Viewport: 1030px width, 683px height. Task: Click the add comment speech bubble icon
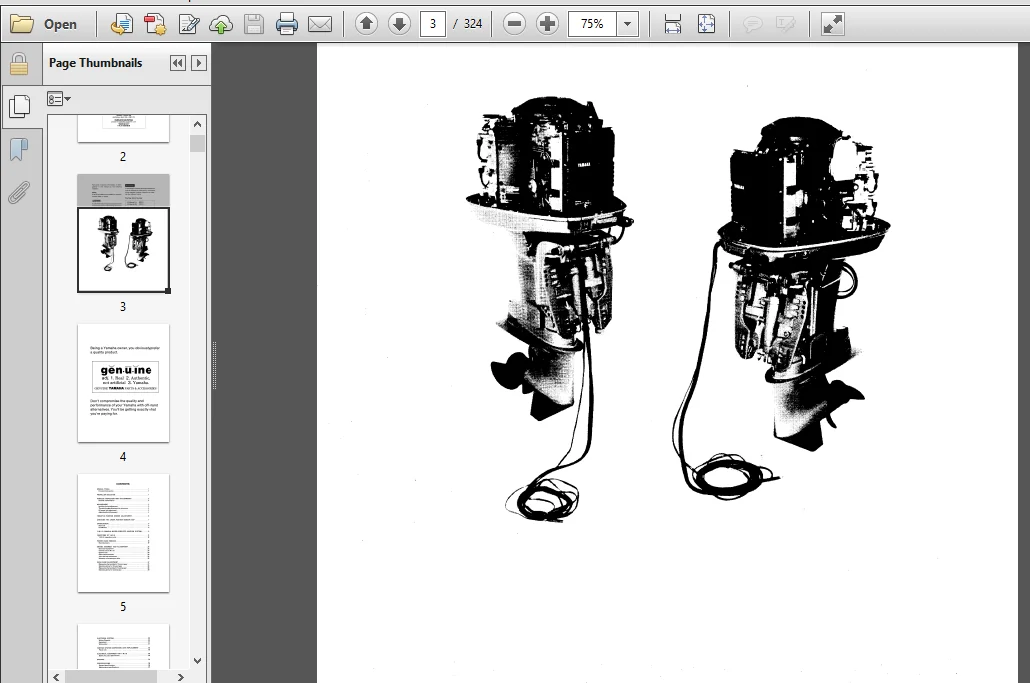752,24
